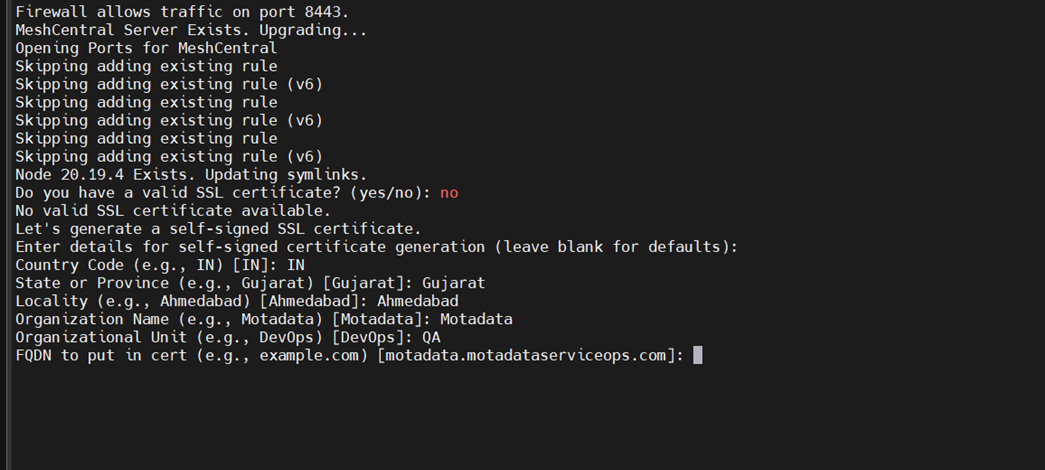Screen dimensions: 1045x470
Task: Click the entered Country Code value "IN"
Action: pos(295,265)
